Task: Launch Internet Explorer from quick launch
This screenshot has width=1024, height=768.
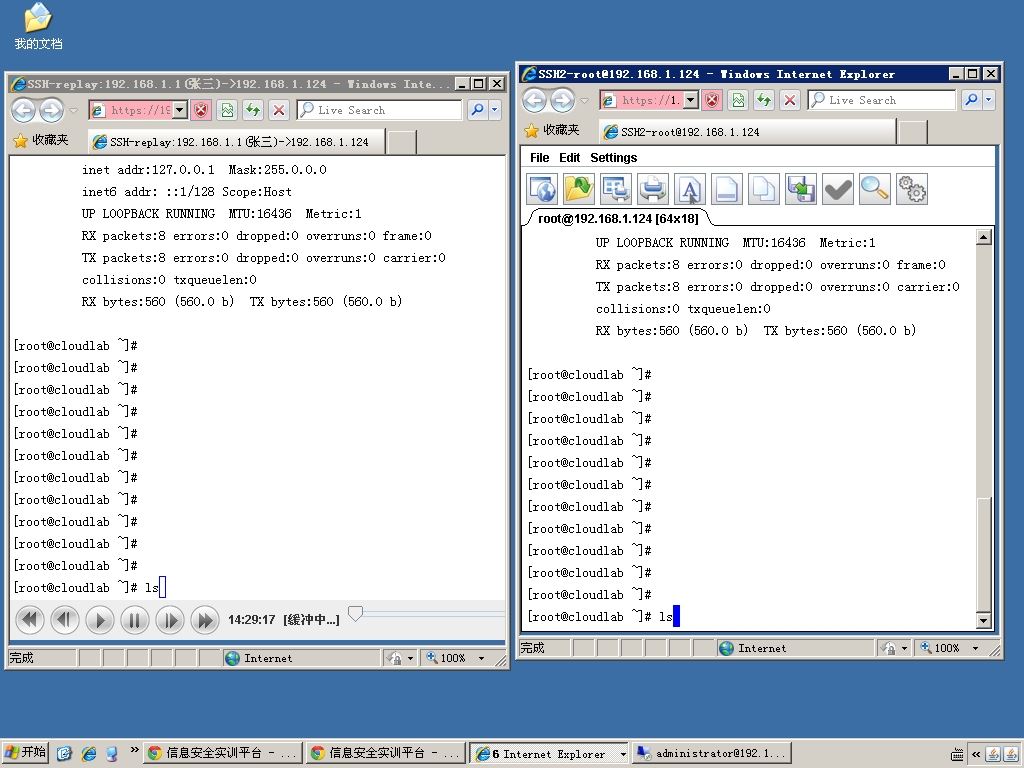Action: (88, 753)
